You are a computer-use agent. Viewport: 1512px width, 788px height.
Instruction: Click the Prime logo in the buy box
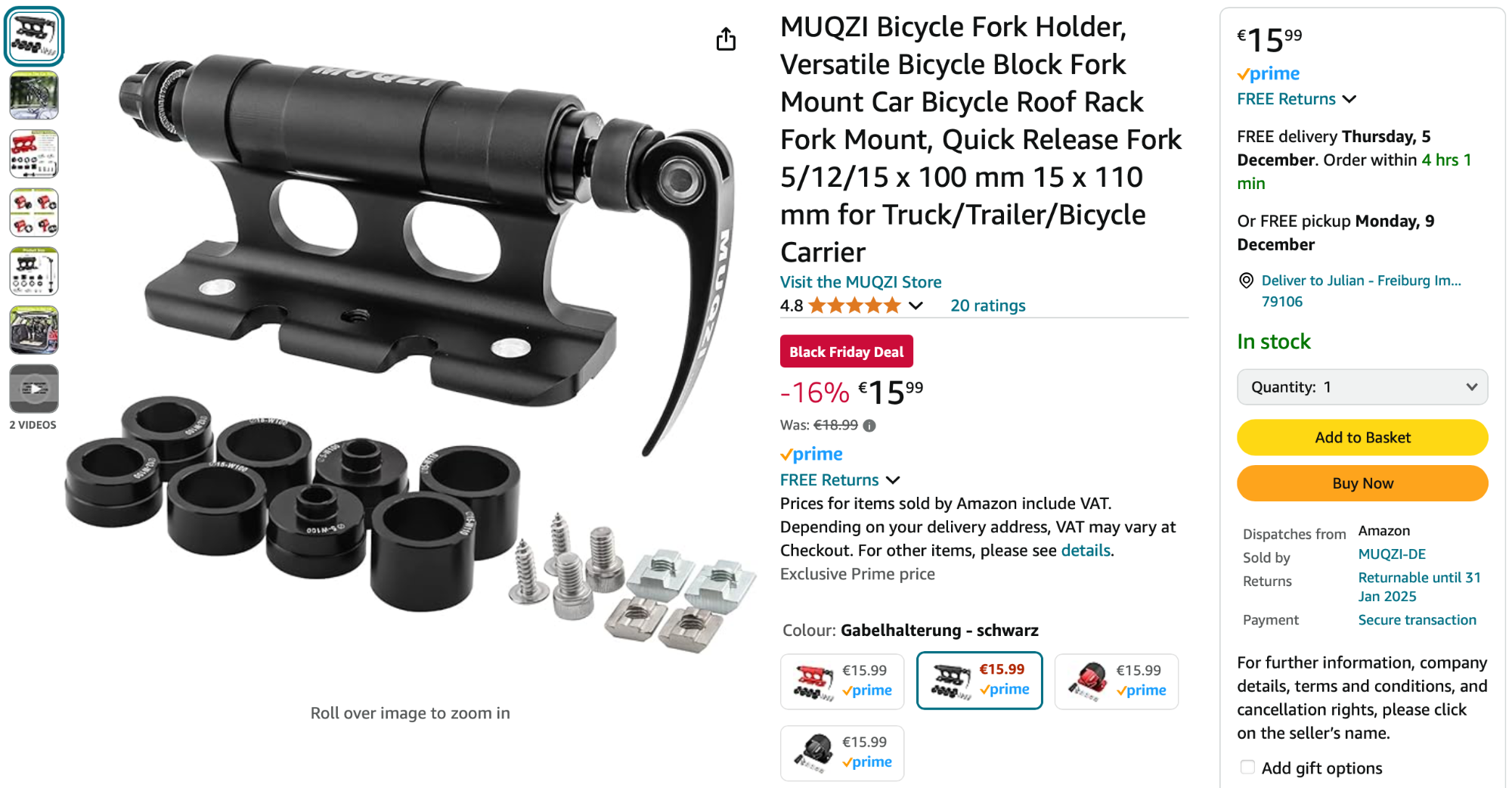[1269, 73]
